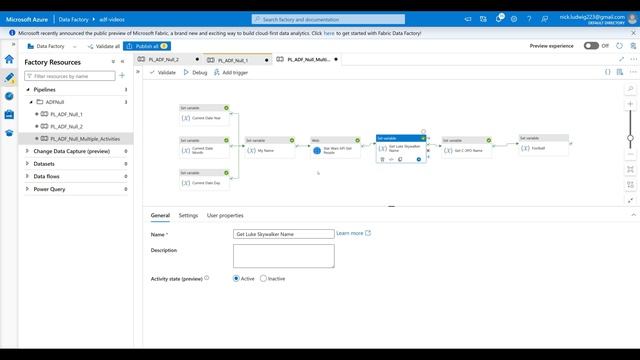Image resolution: width=640 pixels, height=360 pixels.
Task: Select the Active radio button
Action: 236,278
